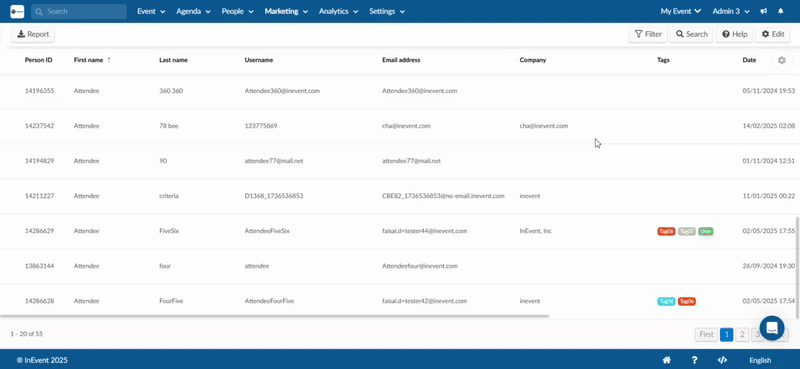The height and width of the screenshot is (369, 800).
Task: Change language from English in footer
Action: click(760, 360)
